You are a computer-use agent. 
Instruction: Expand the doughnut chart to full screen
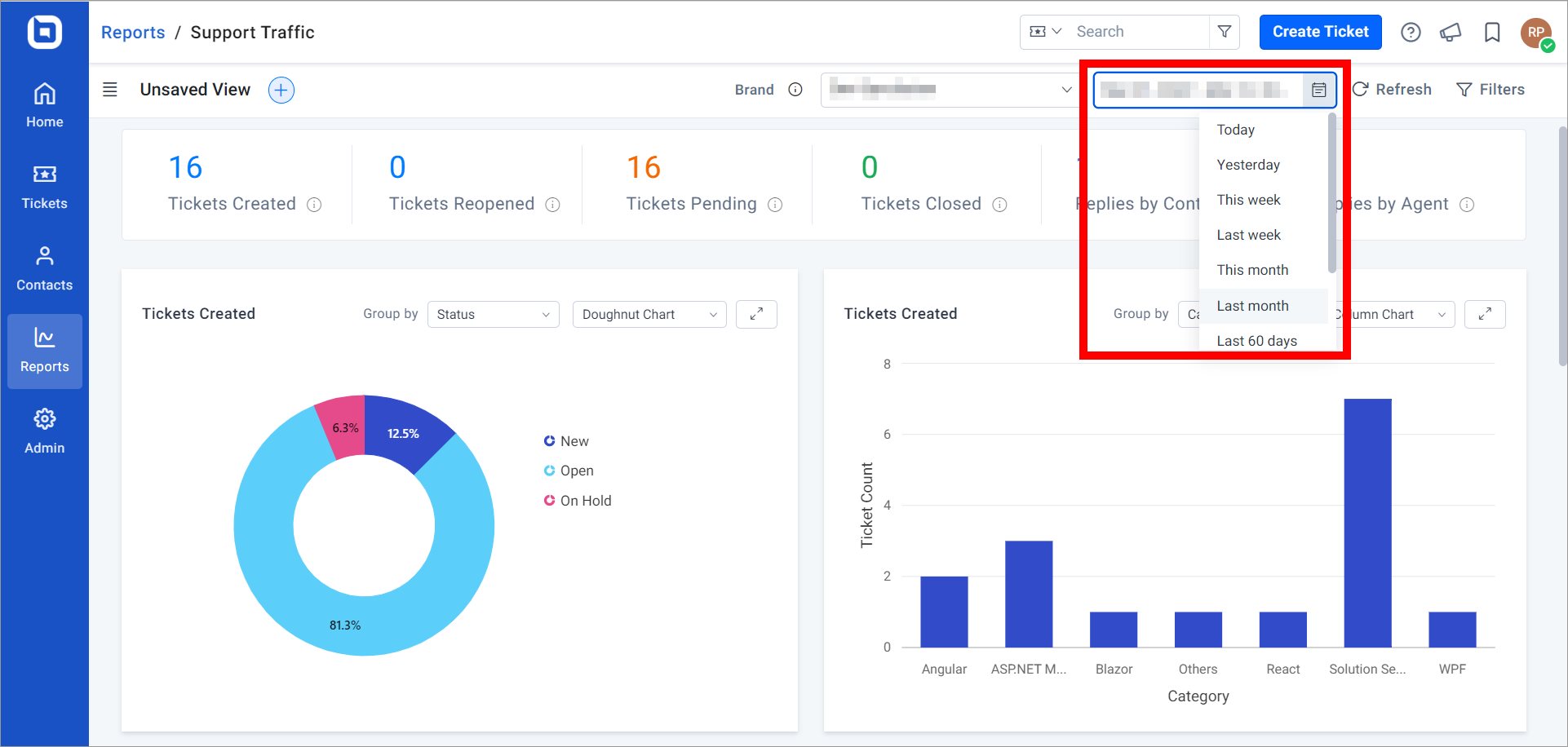tap(756, 314)
